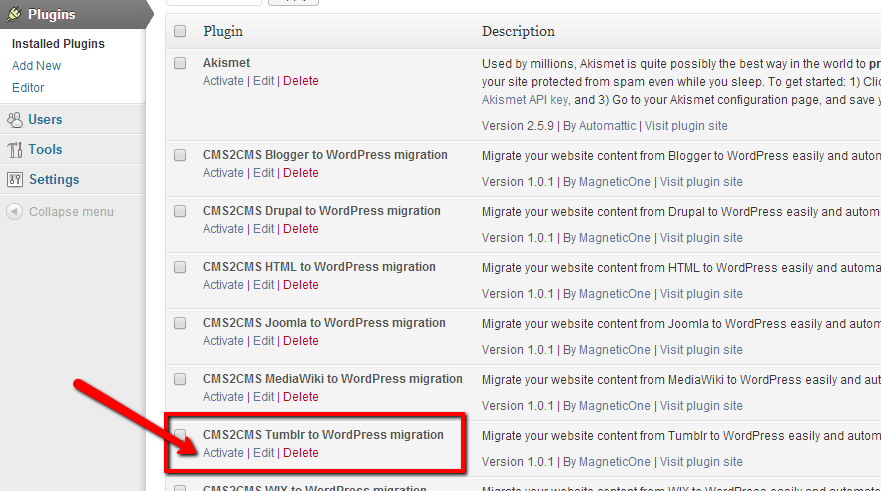Click the Plugin column header

(223, 31)
